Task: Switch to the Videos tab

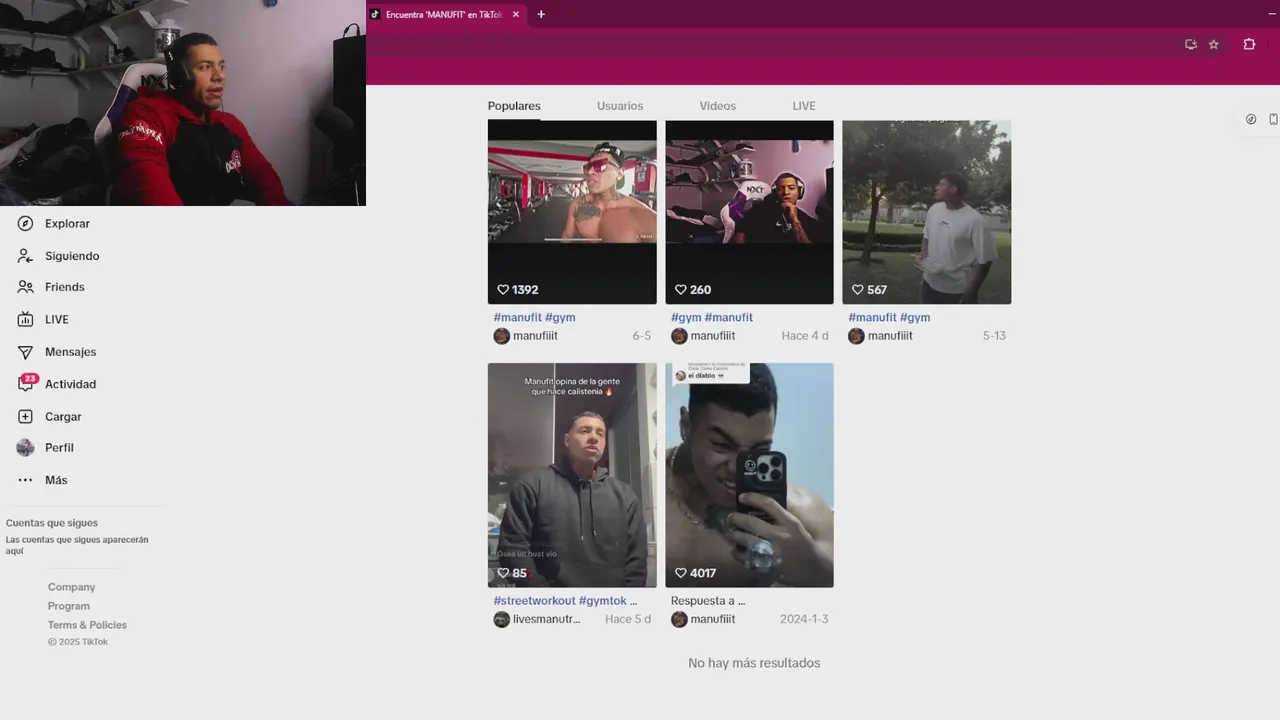Action: point(718,106)
